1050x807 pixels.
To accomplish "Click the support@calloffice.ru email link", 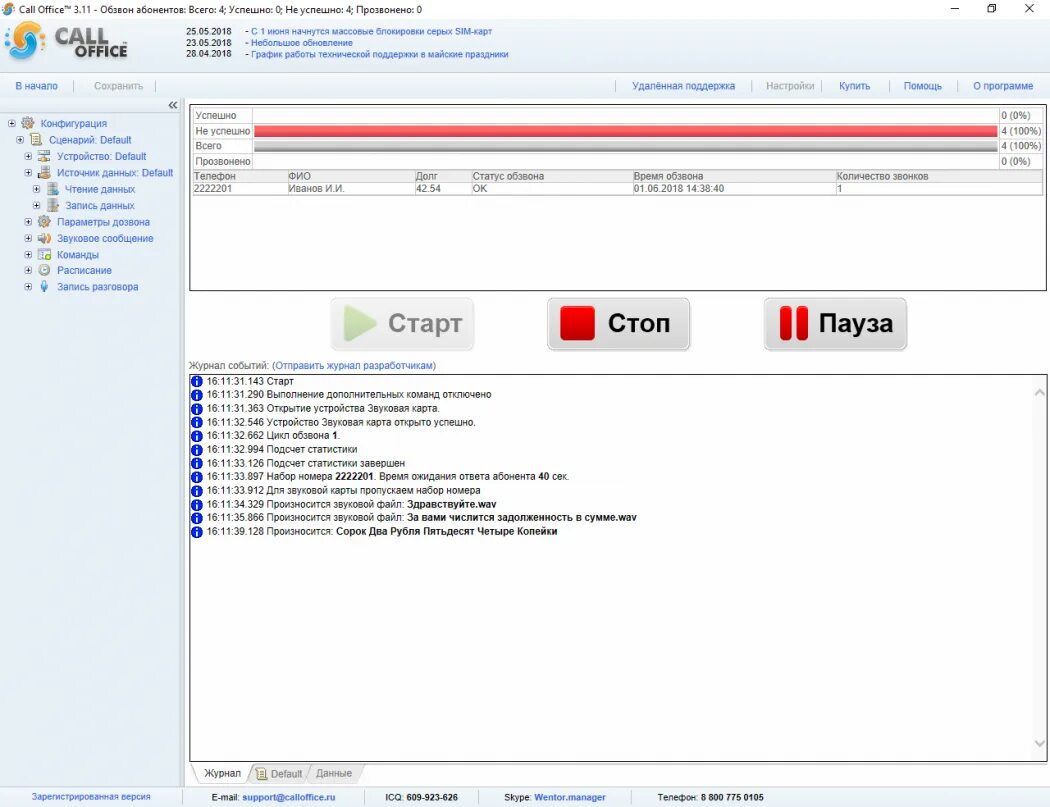I will (289, 797).
